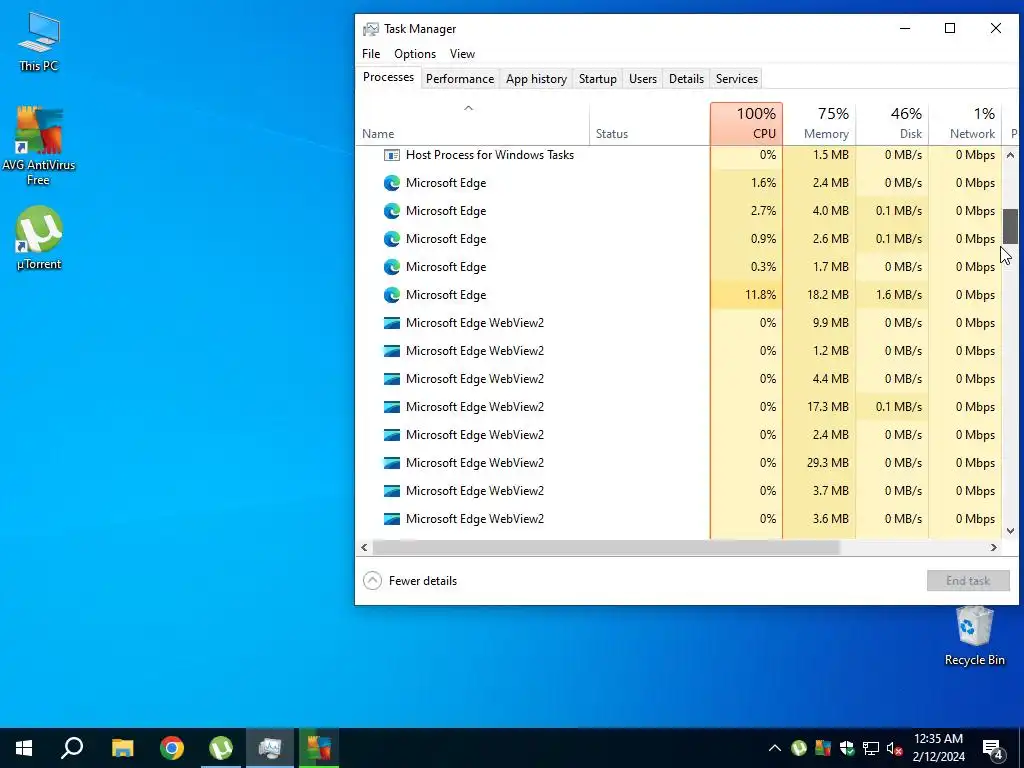Open the Recycle Bin on desktop
Viewport: 1024px width, 768px height.
tap(974, 635)
